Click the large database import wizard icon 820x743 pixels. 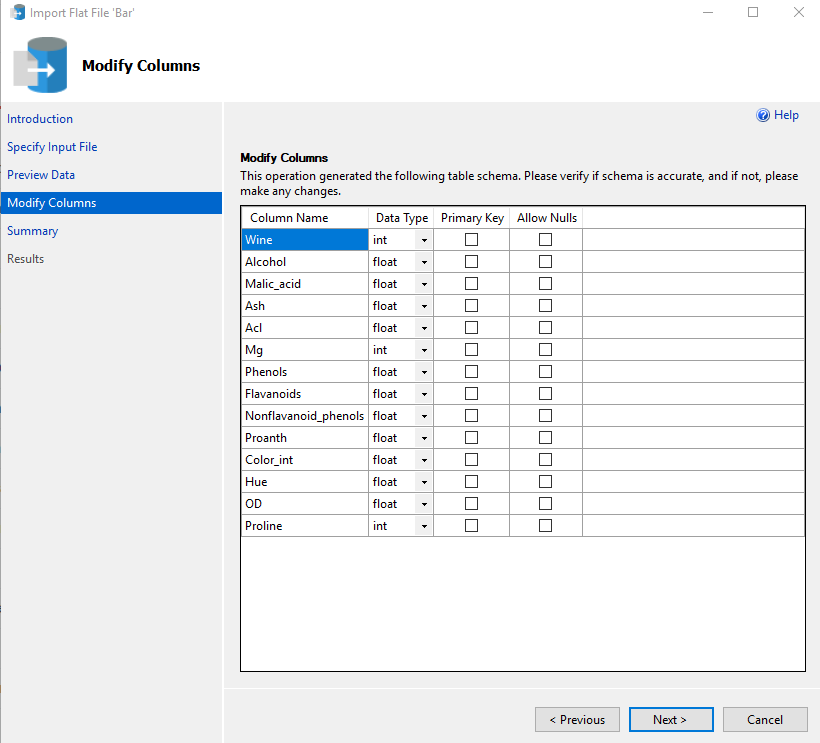40,66
